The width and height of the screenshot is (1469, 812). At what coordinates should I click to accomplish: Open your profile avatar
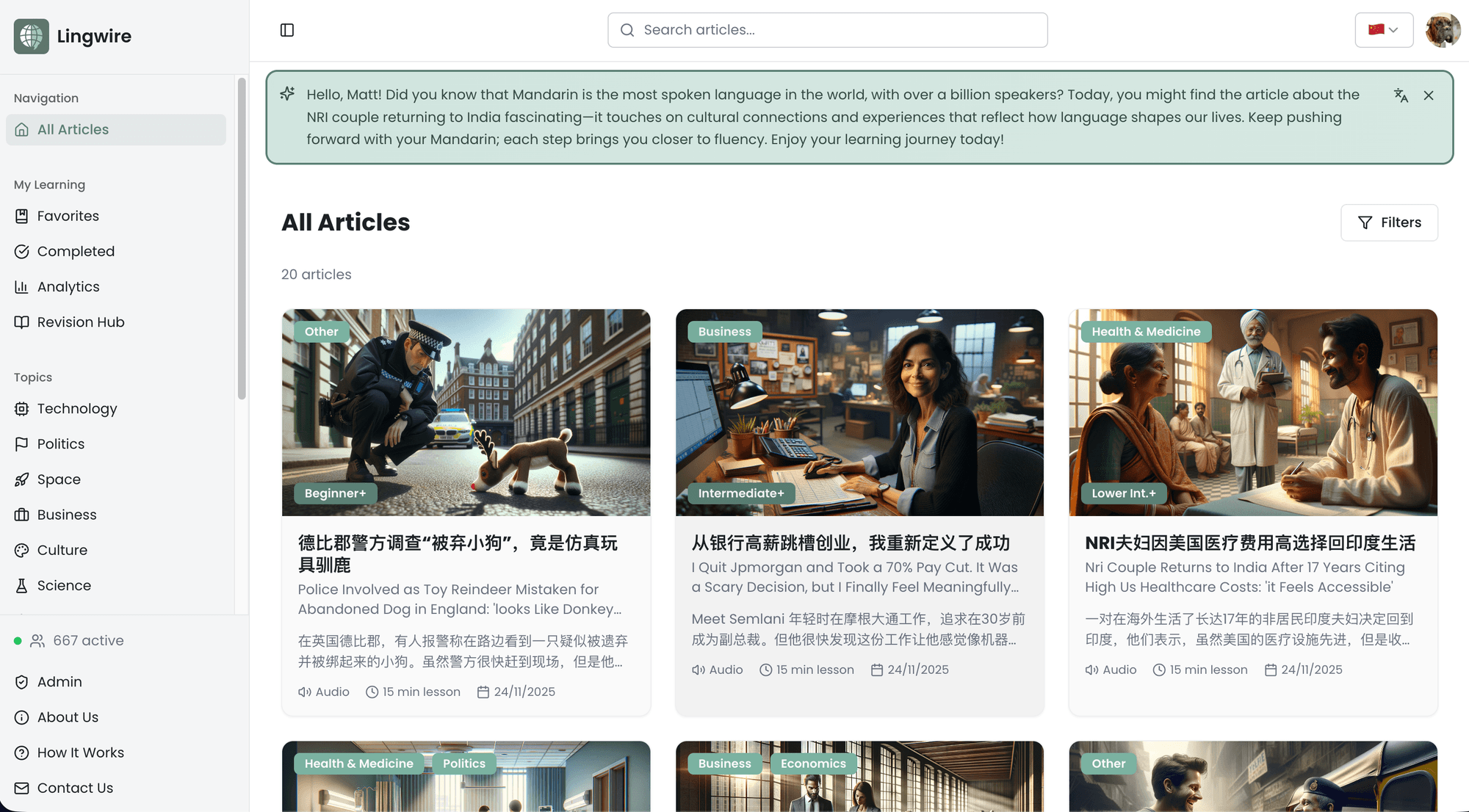[1443, 30]
